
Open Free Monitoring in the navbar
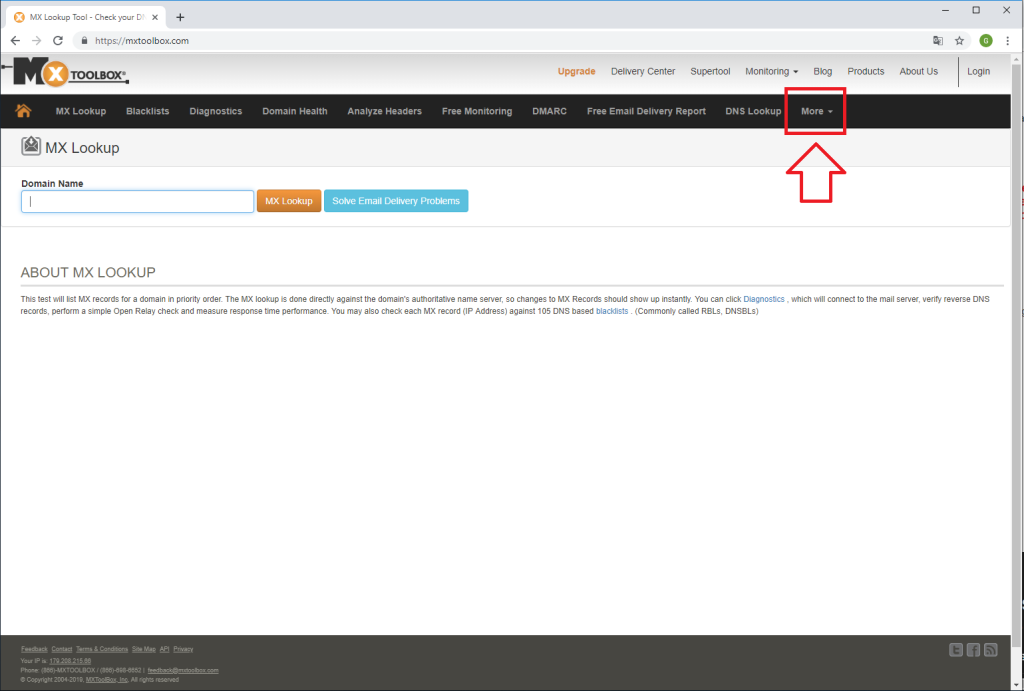coord(477,111)
